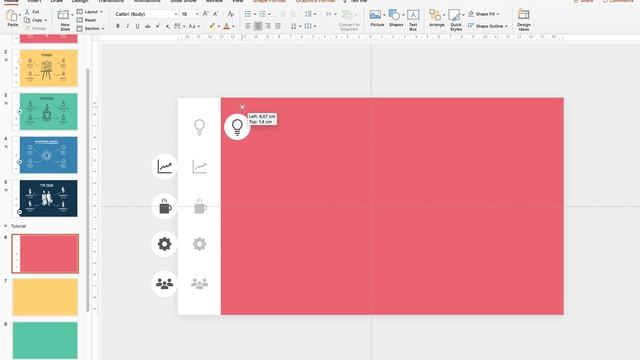The width and height of the screenshot is (640, 360).
Task: Select slide 5 dark navy thumbnail
Action: click(x=49, y=198)
